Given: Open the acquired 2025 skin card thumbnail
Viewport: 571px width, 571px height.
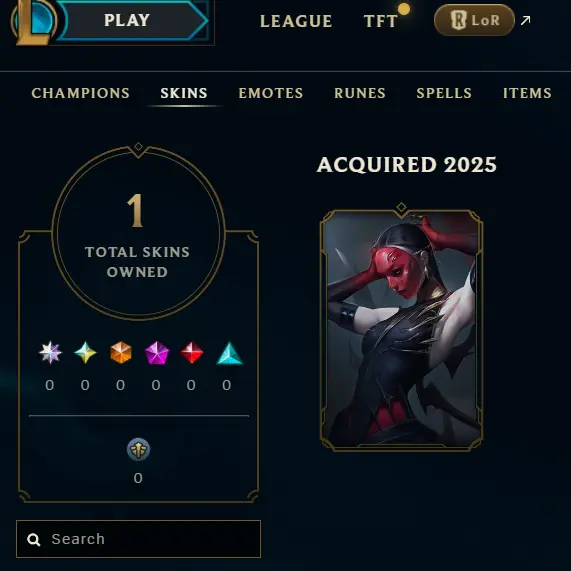Looking at the screenshot, I should tap(401, 328).
